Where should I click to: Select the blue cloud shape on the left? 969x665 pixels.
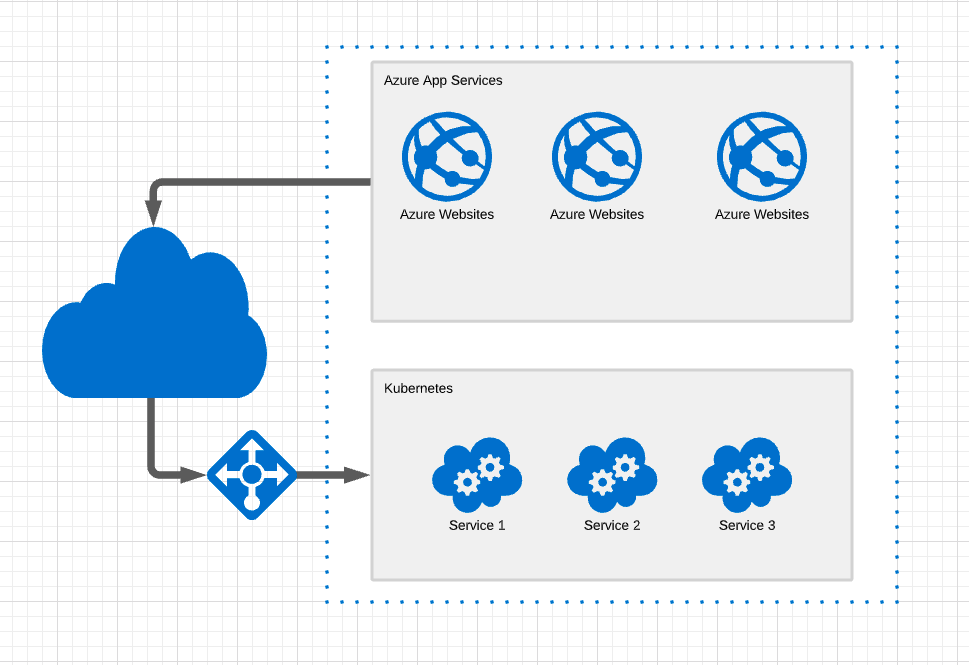pyautogui.click(x=155, y=320)
